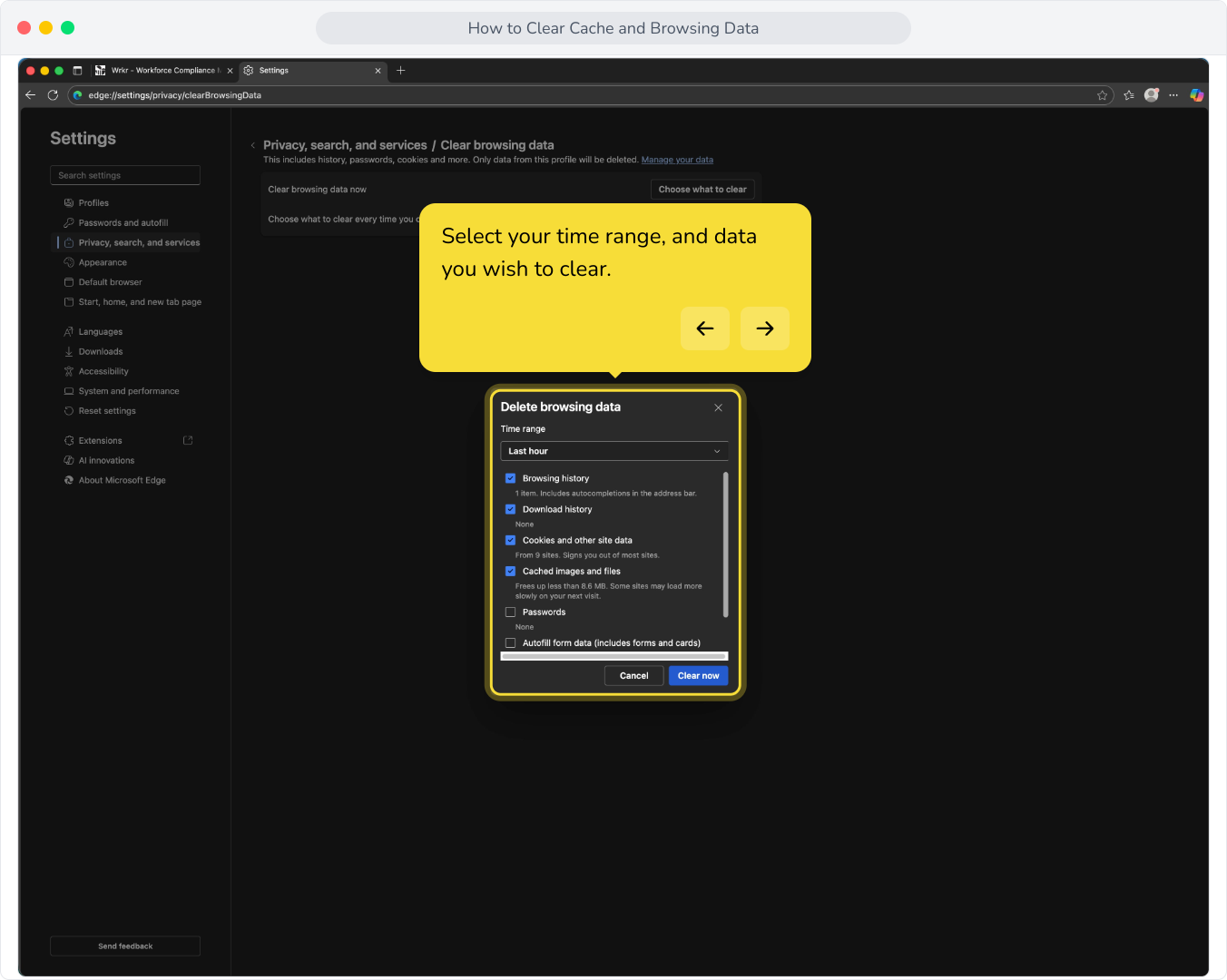Viewport: 1227px width, 980px height.
Task: Enable the Passwords checkbox
Action: coord(510,612)
